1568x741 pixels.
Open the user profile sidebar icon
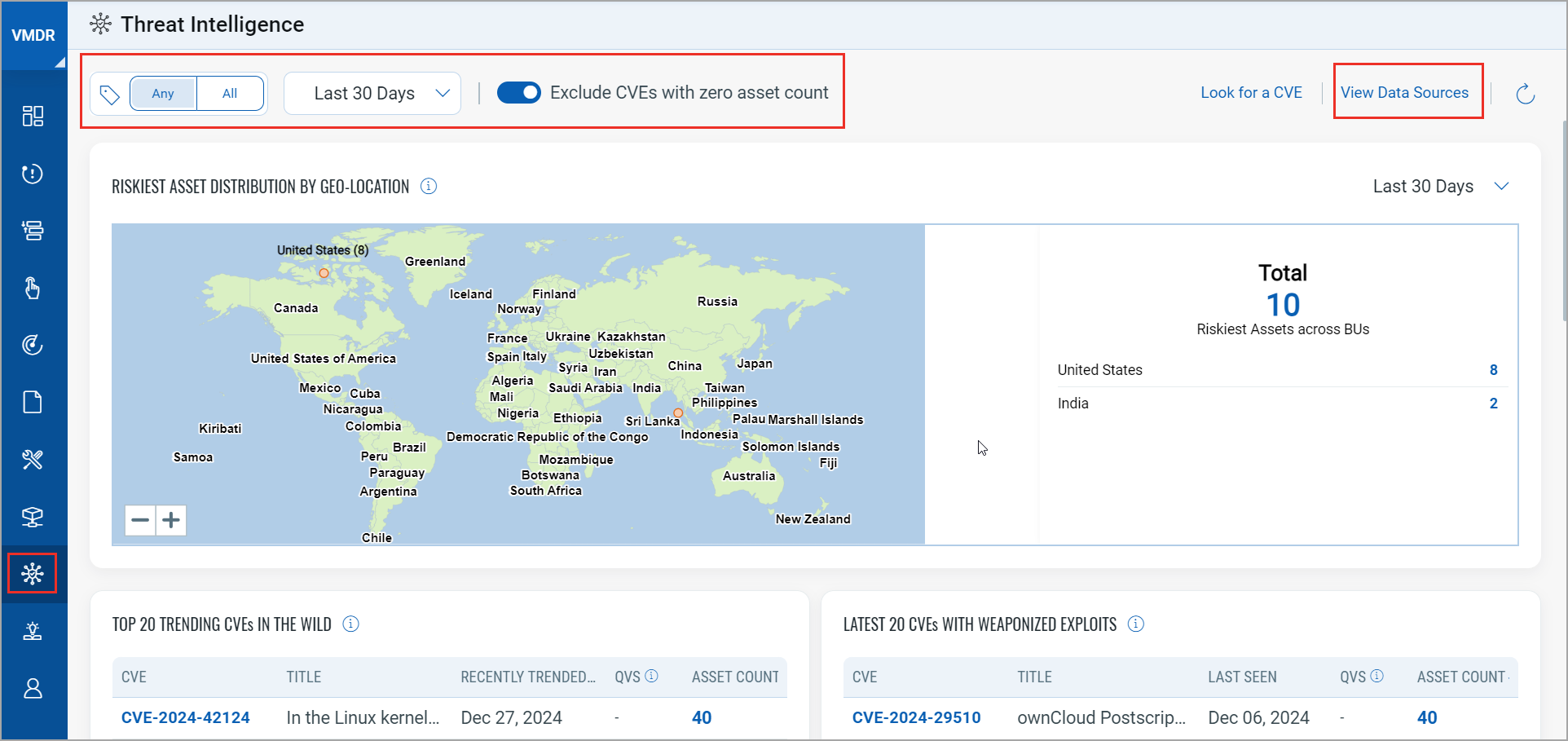coord(33,689)
